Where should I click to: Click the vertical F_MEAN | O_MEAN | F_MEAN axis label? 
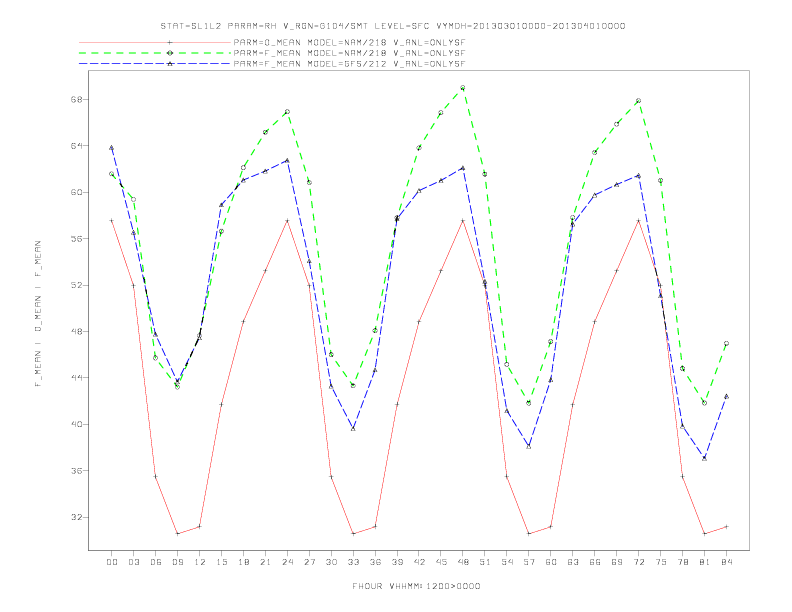click(38, 314)
